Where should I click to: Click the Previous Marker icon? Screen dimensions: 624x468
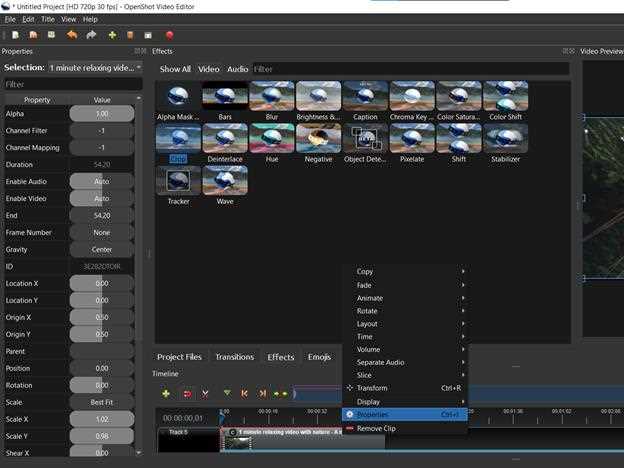pos(244,394)
